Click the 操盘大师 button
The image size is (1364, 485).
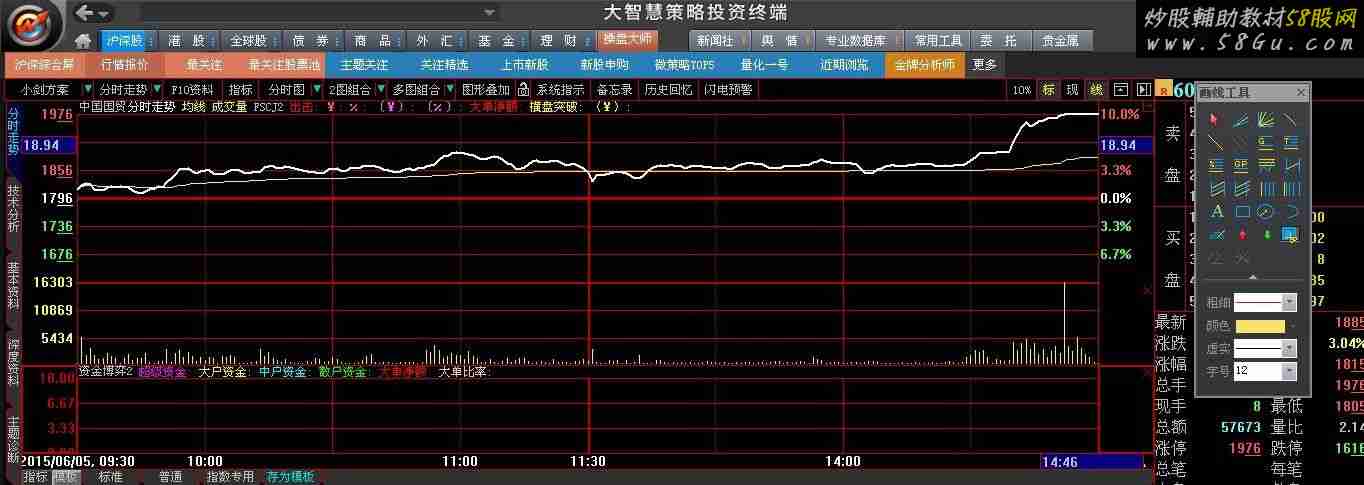(627, 39)
